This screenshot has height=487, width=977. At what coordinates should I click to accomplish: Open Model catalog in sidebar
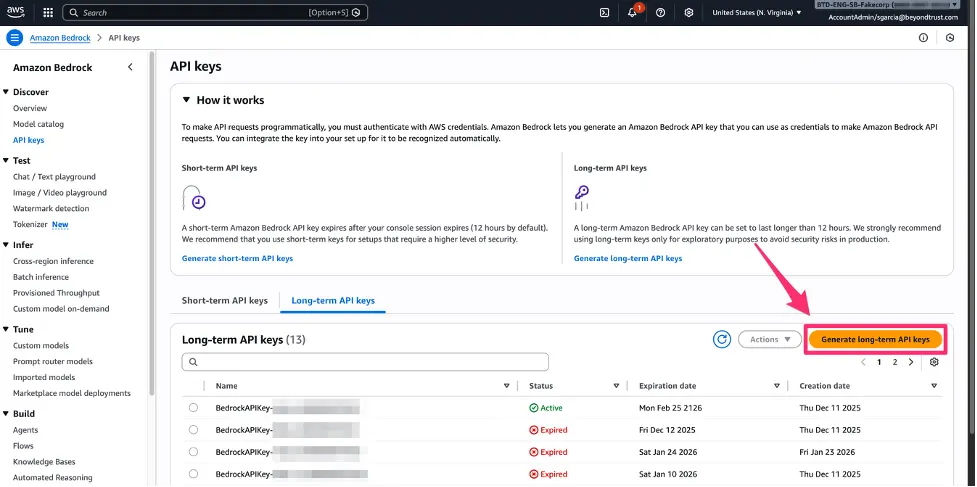click(39, 124)
